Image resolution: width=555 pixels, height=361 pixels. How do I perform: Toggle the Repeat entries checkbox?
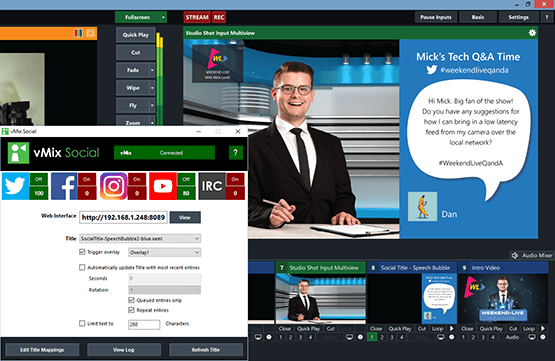pyautogui.click(x=131, y=310)
